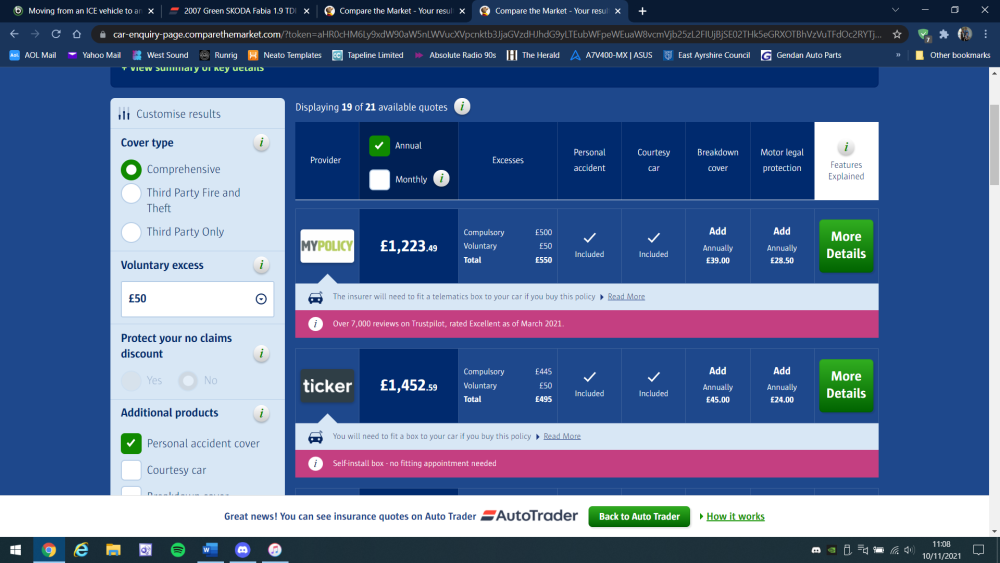The width and height of the screenshot is (1000, 563).
Task: Go to browser home page
Action: coord(77,34)
